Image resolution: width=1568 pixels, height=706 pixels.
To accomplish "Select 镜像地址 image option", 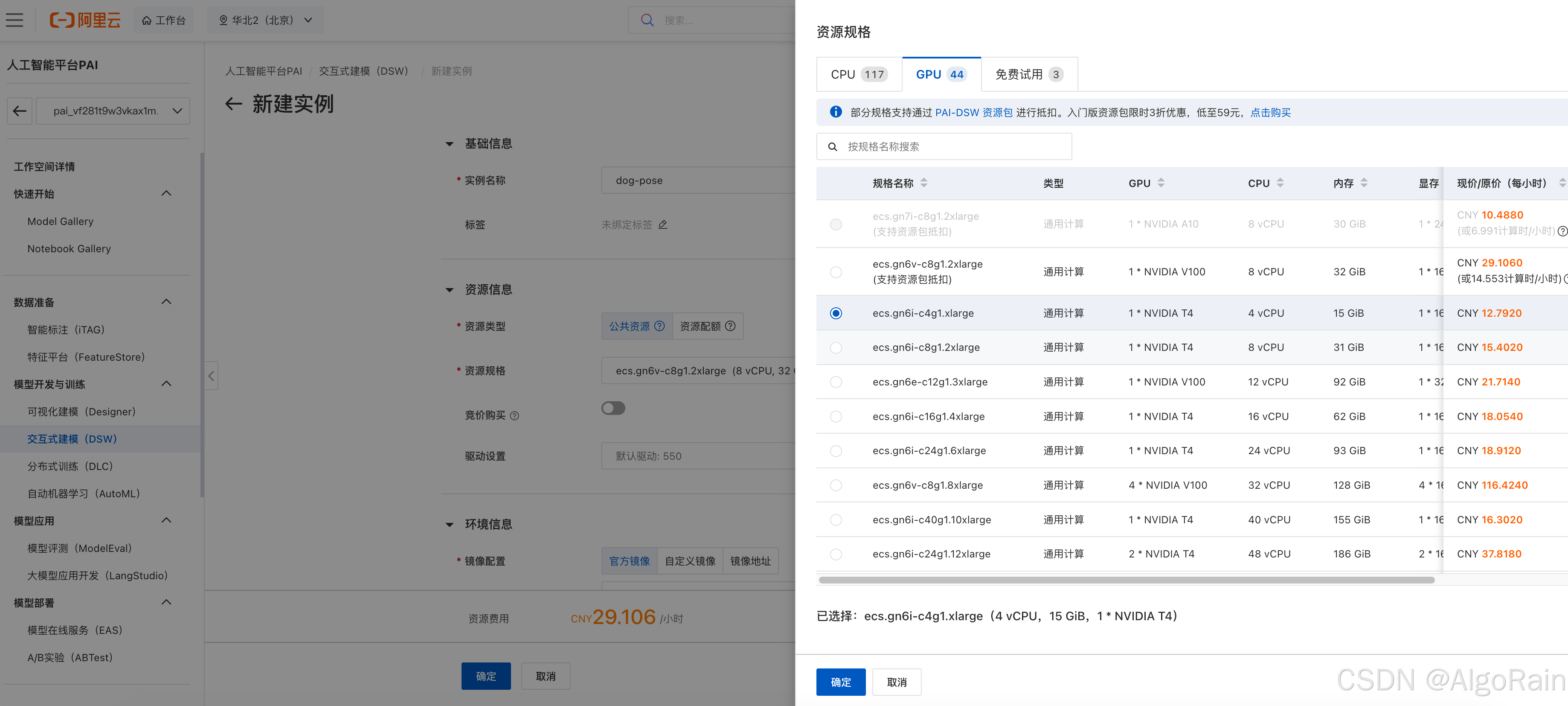I will click(751, 561).
